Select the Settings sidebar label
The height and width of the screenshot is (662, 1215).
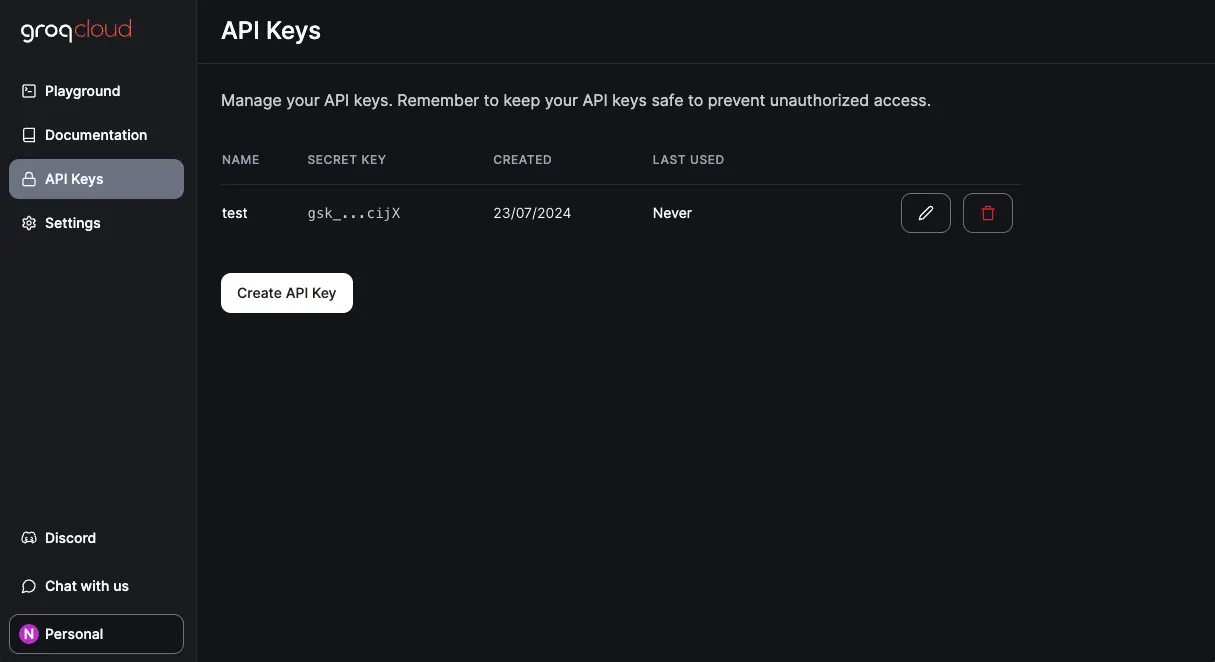point(73,223)
